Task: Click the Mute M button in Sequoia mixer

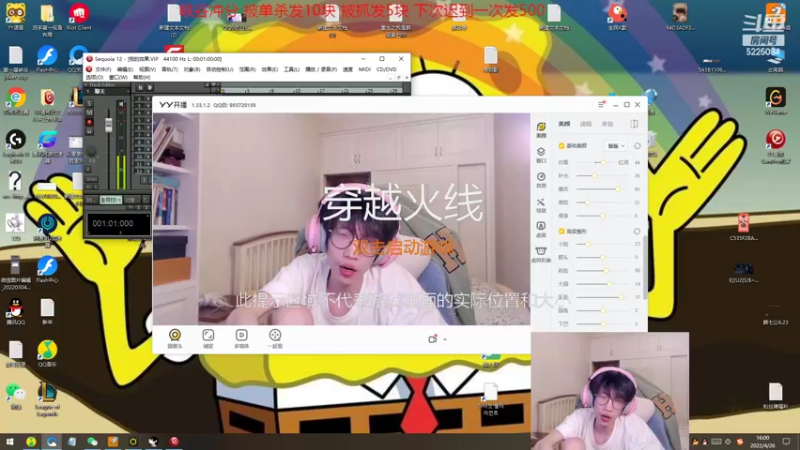Action: 89,113
